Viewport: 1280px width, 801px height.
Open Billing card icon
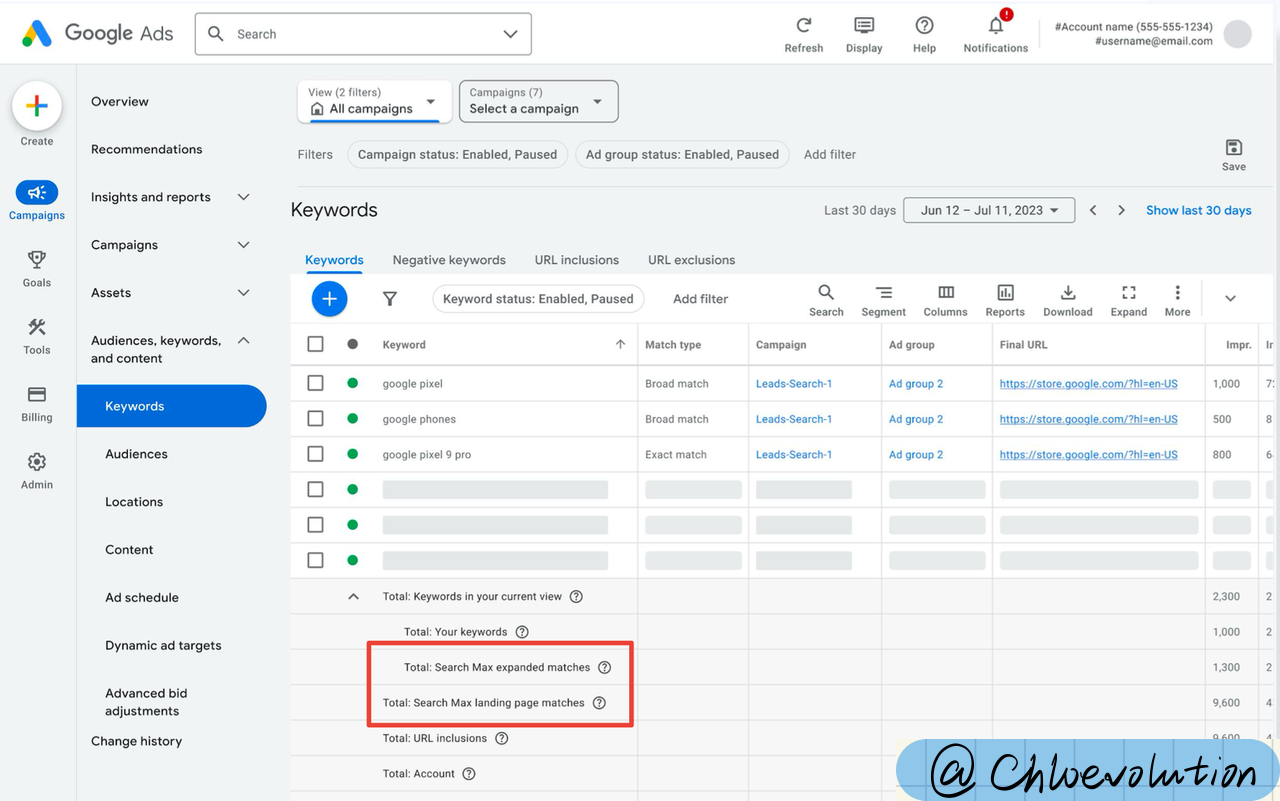click(x=37, y=394)
